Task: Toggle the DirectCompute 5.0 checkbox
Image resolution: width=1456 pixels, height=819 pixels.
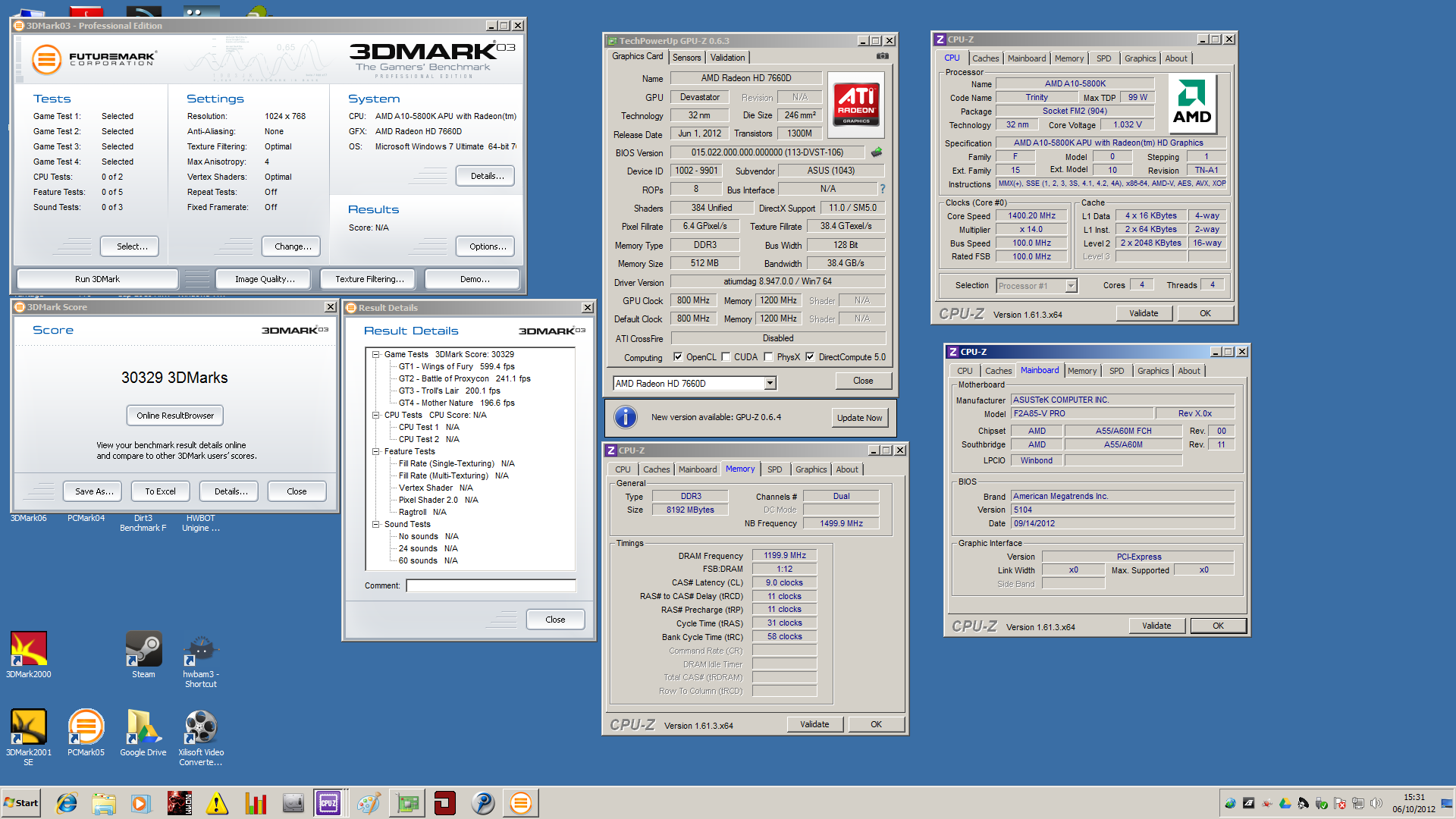Action: point(810,357)
